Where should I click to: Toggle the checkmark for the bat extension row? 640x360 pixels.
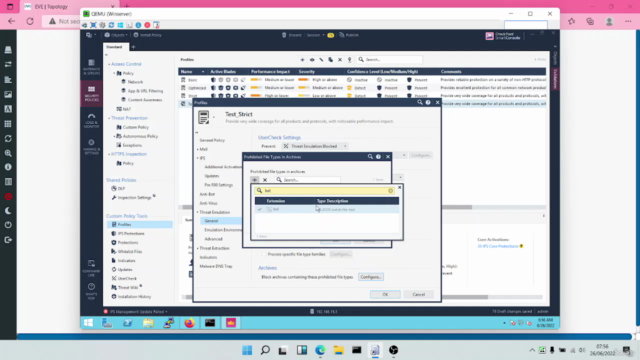(260, 209)
